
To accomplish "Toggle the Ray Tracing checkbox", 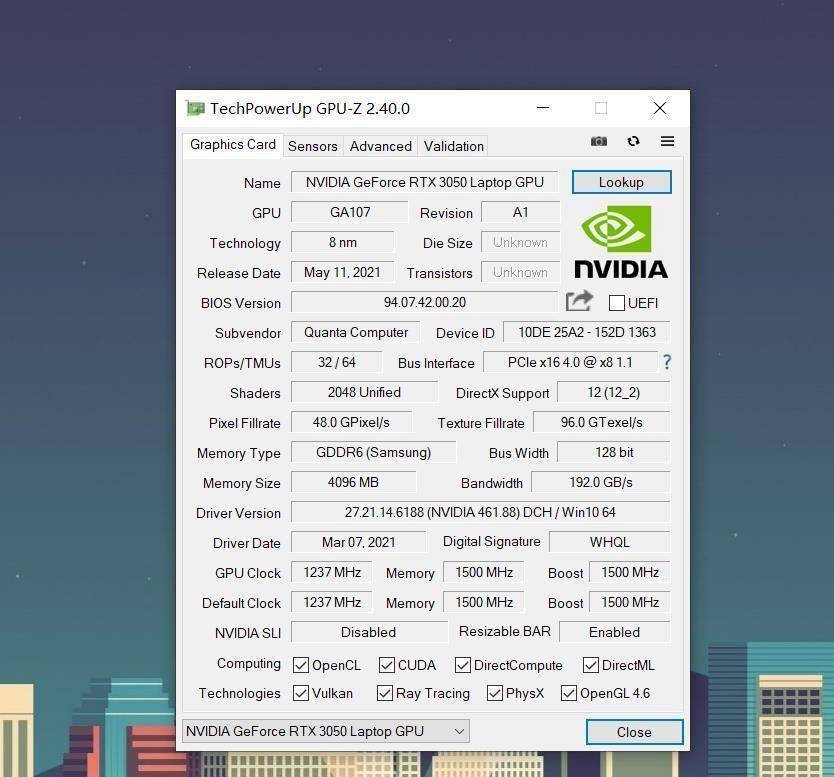I will (x=385, y=693).
